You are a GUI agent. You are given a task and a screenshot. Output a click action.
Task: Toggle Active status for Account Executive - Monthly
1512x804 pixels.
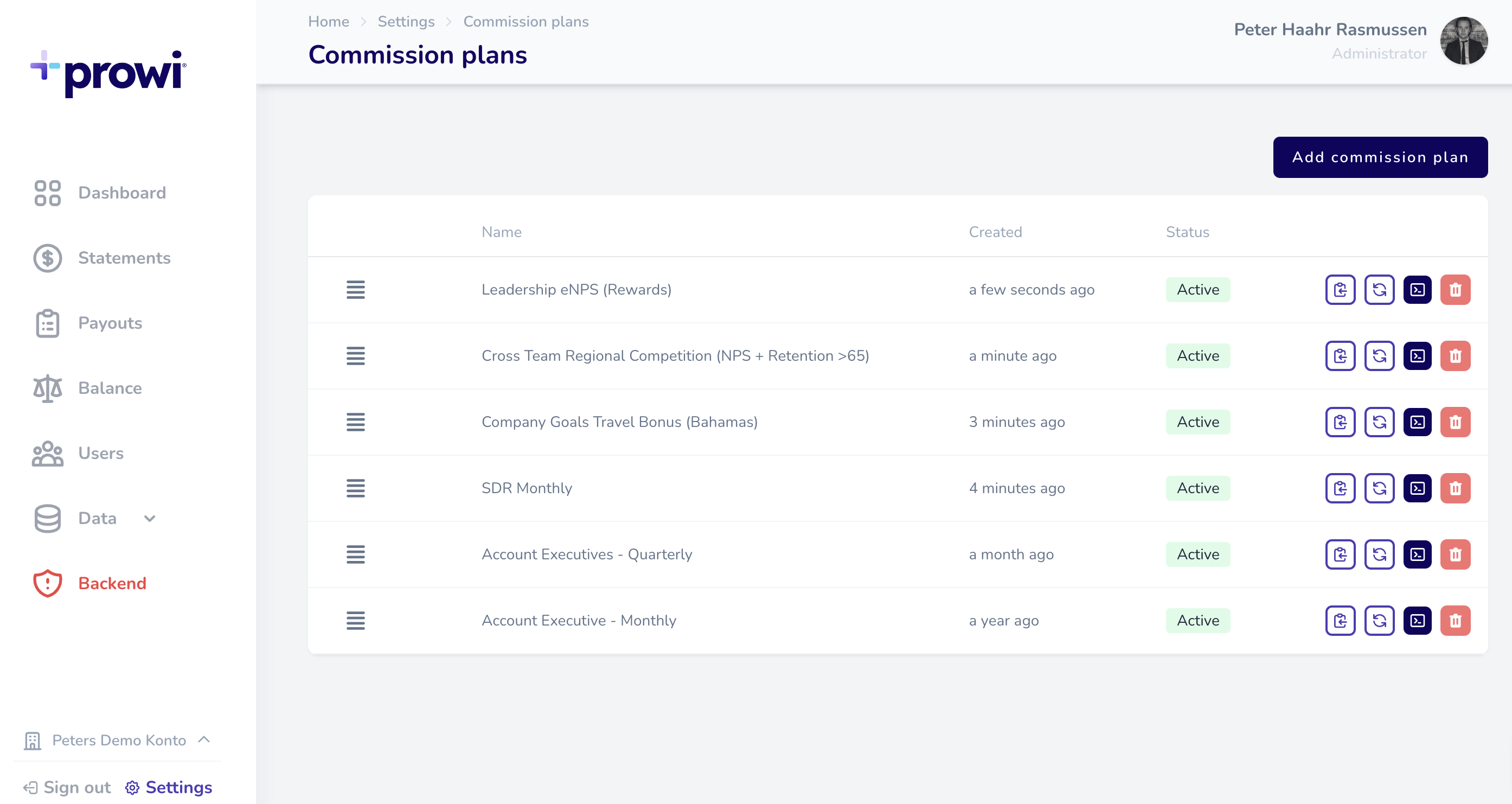click(x=1197, y=620)
